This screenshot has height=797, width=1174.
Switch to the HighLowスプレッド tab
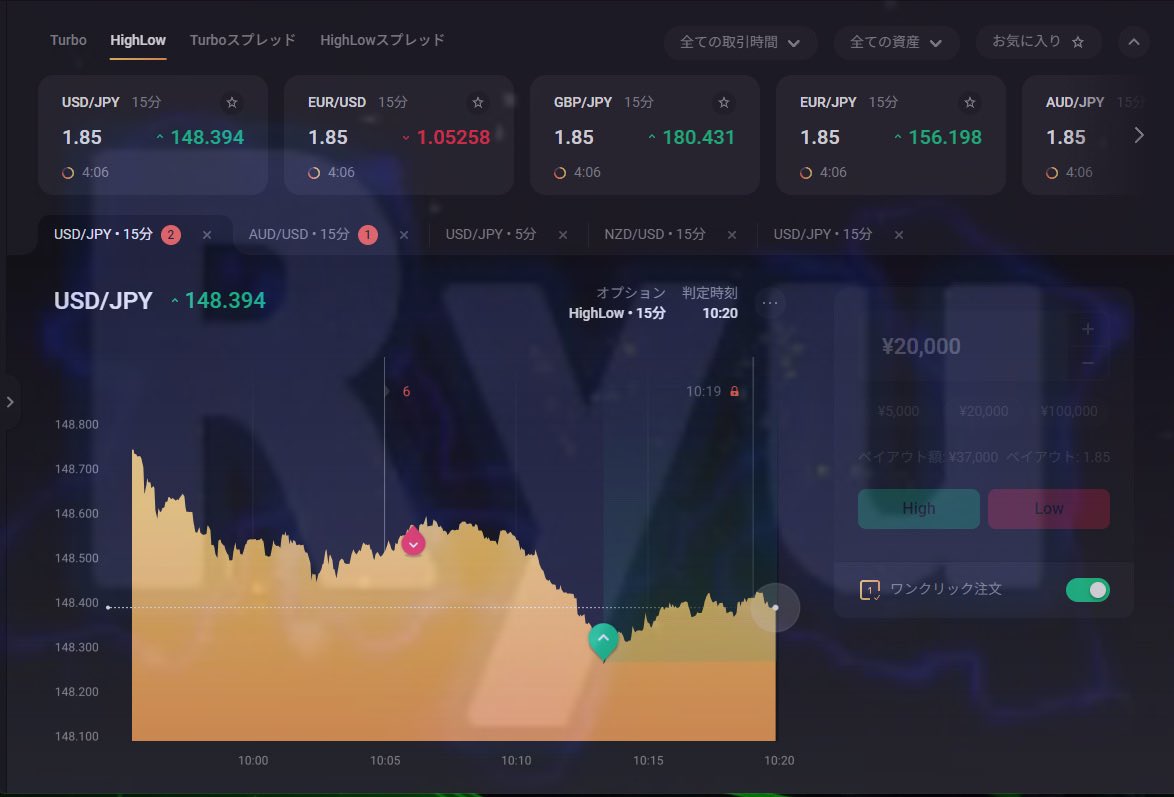383,40
